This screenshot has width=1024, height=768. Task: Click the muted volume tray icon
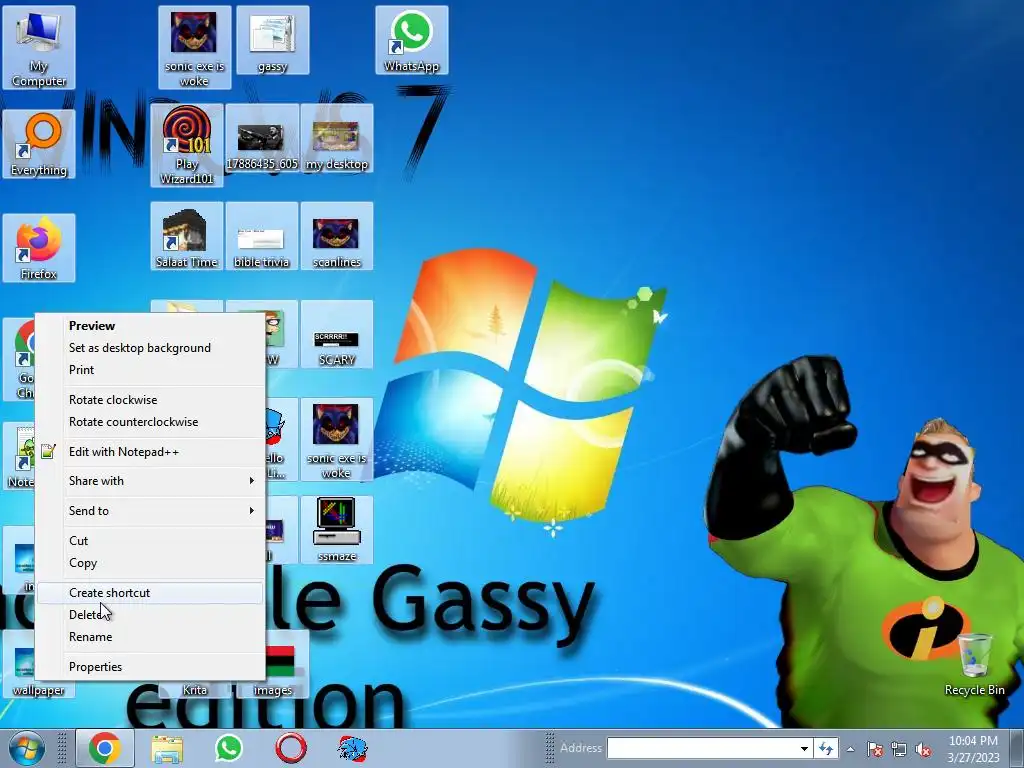coord(923,749)
